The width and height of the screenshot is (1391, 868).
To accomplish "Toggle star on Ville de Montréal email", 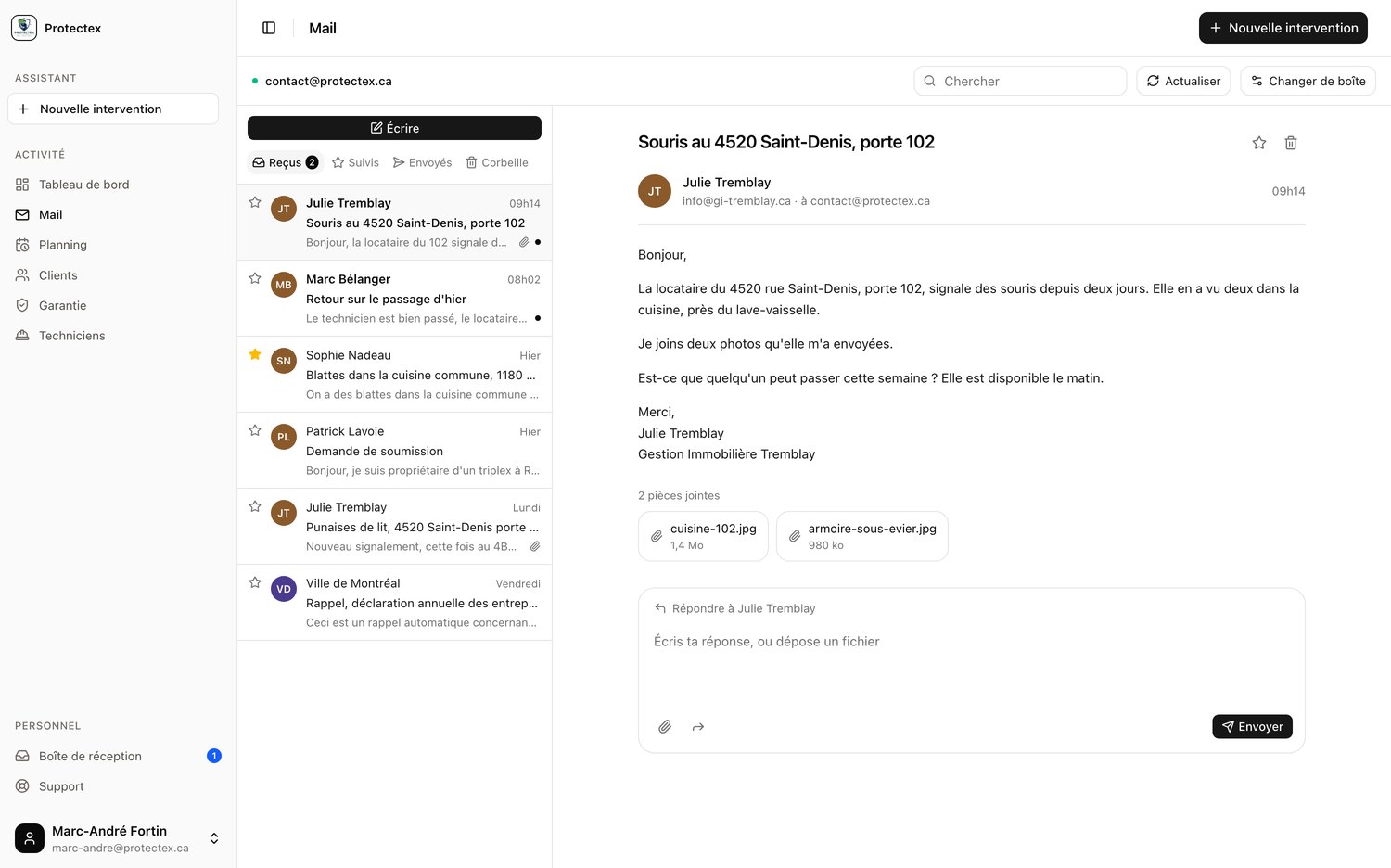I will click(x=255, y=582).
